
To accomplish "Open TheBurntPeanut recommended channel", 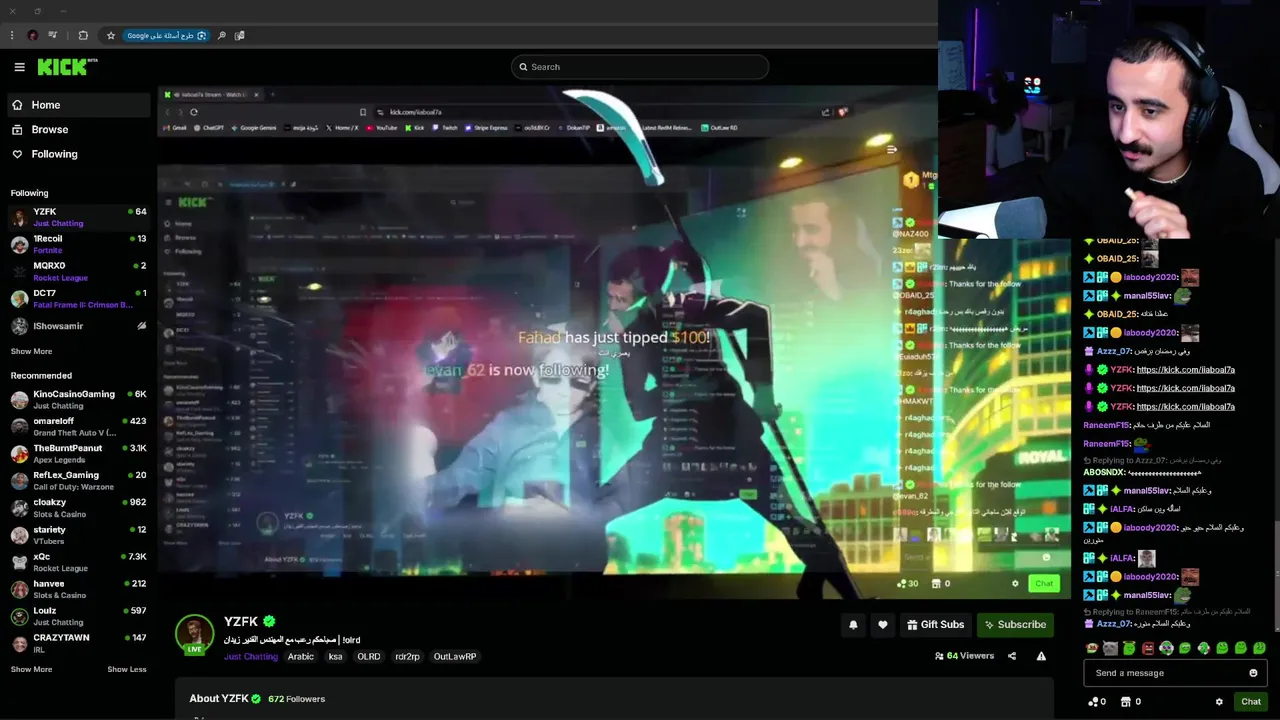I will (x=79, y=454).
